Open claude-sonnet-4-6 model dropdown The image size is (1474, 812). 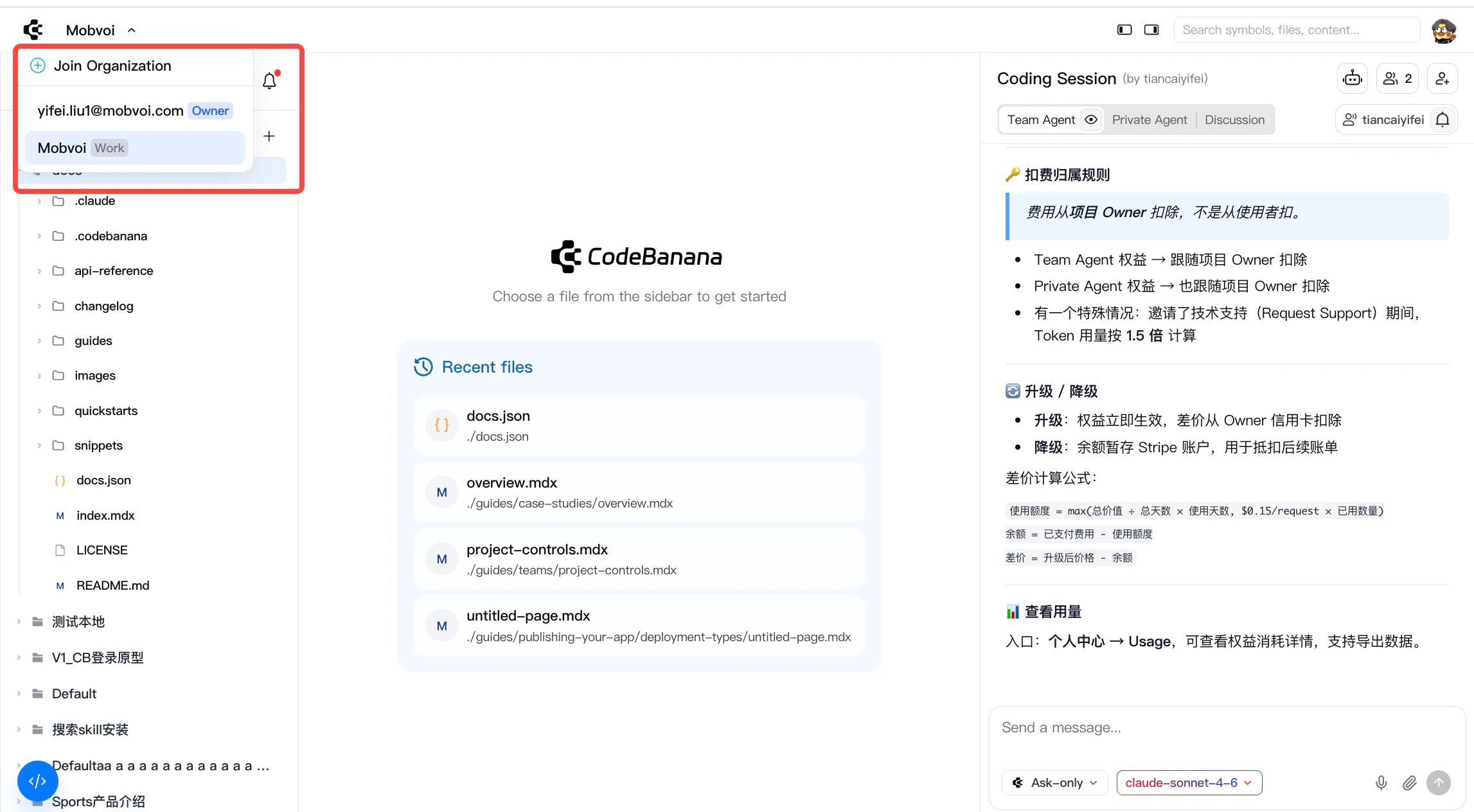point(1189,782)
